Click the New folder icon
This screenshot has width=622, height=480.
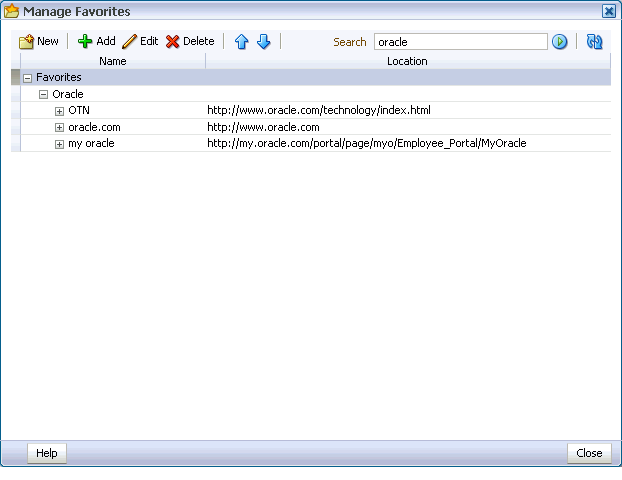pyautogui.click(x=27, y=42)
